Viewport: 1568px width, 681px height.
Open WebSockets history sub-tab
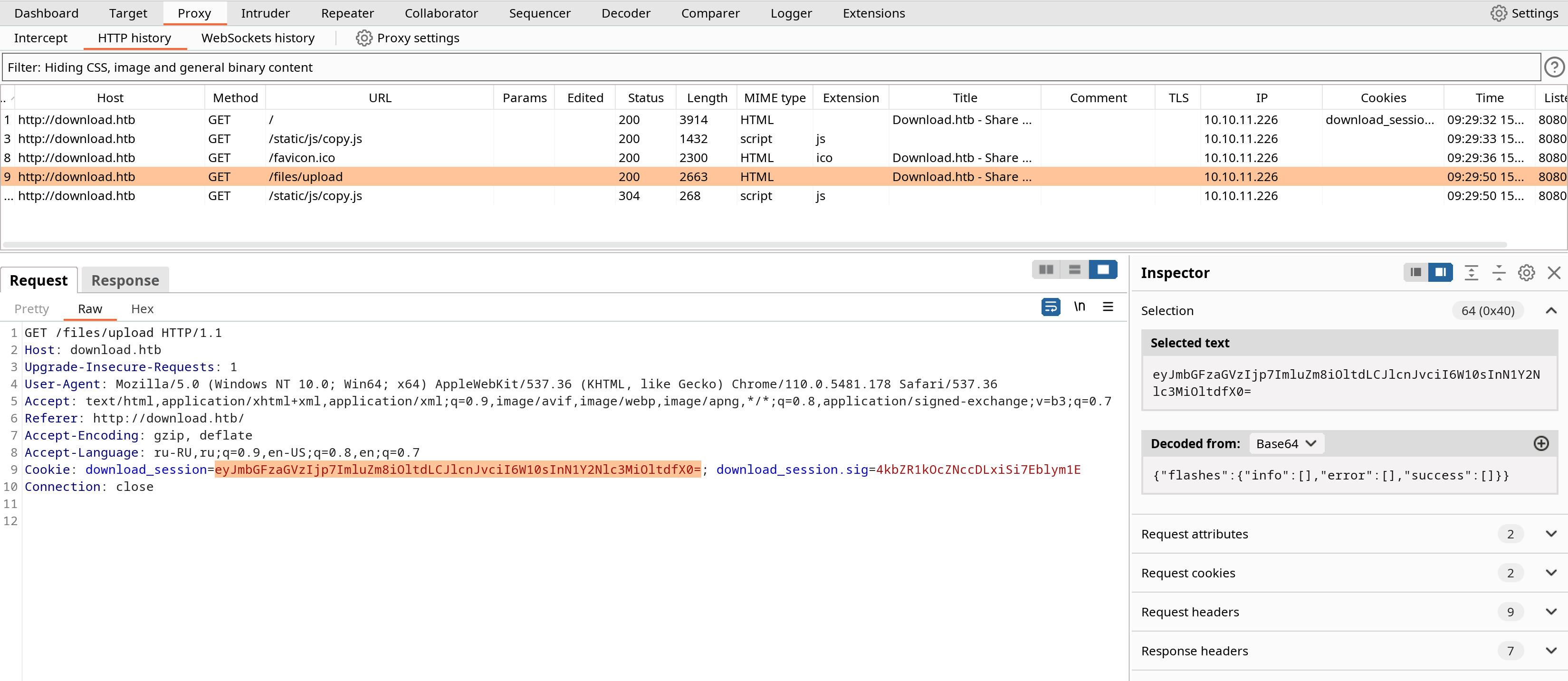click(258, 38)
